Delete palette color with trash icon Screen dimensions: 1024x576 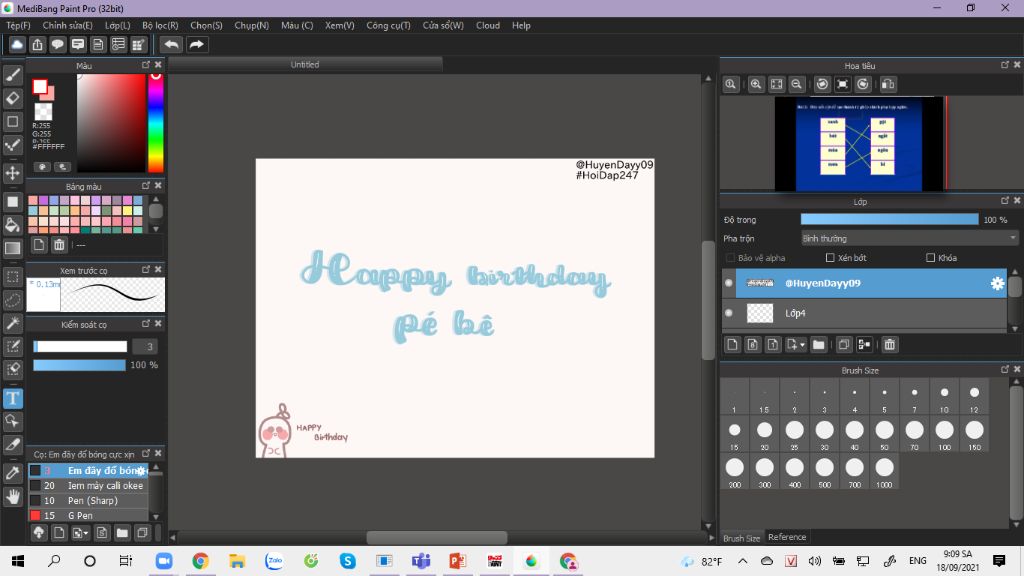(x=59, y=245)
